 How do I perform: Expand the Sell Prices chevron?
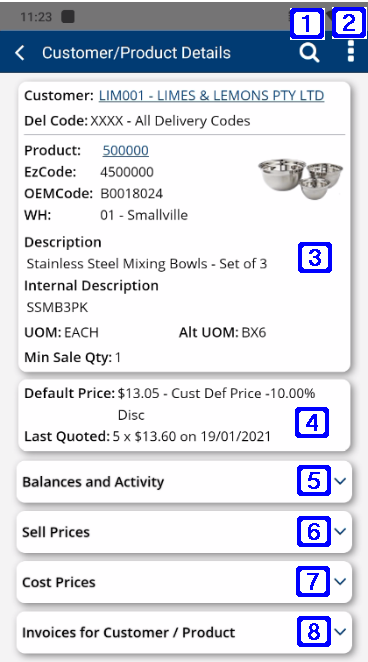click(x=340, y=531)
